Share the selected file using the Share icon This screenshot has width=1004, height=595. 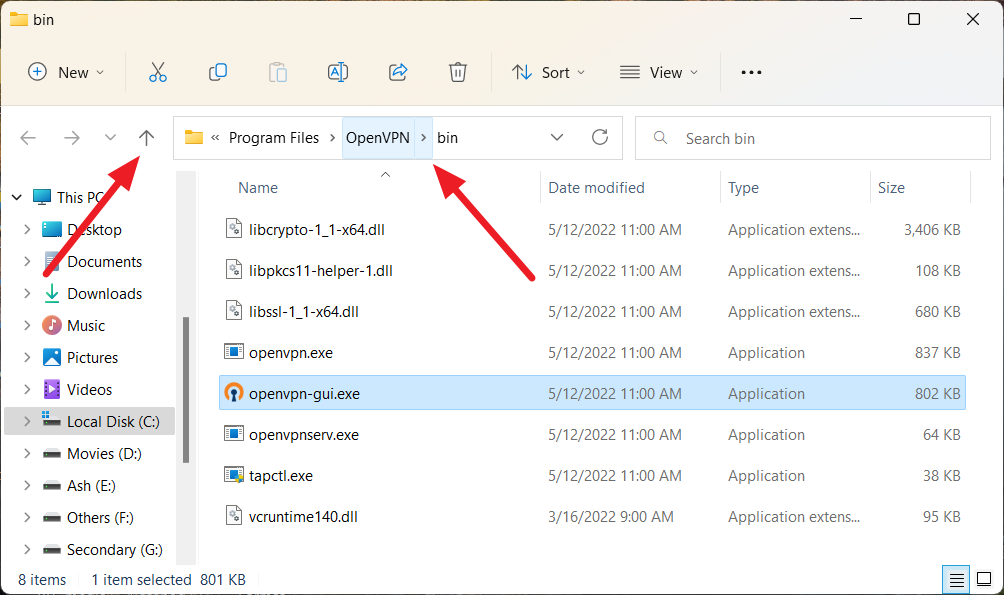(x=398, y=72)
